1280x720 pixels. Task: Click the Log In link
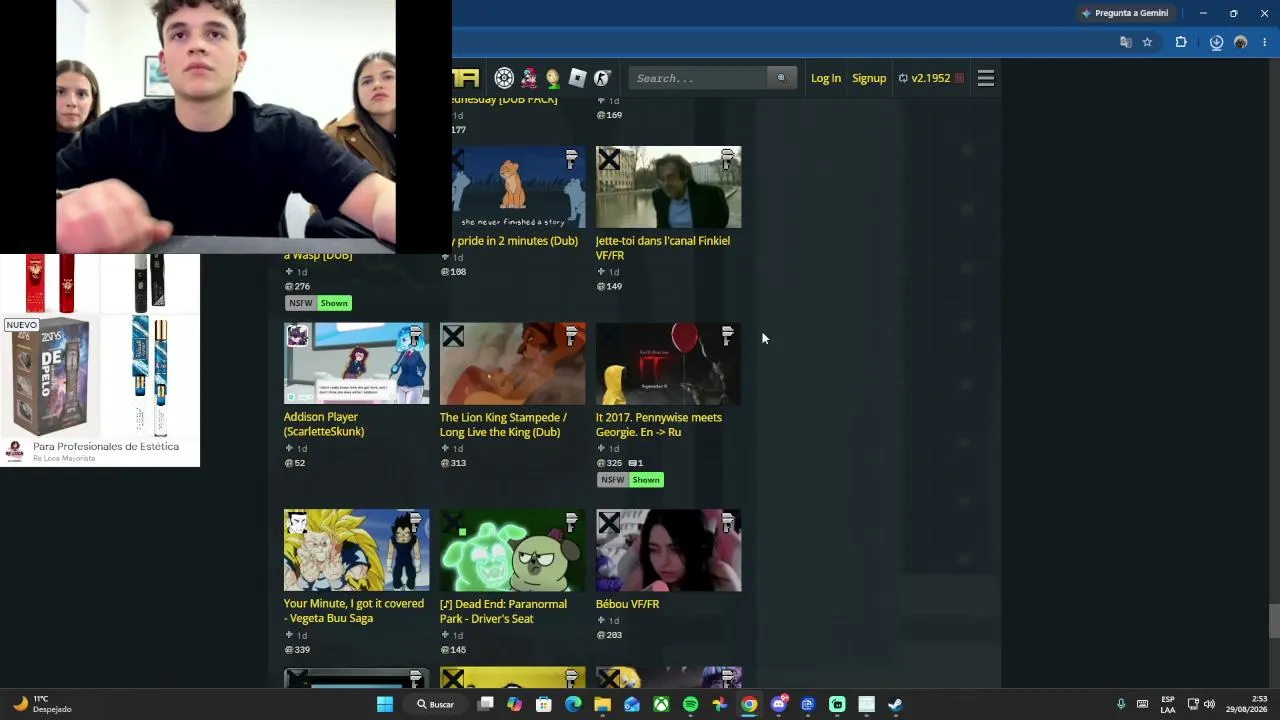(826, 78)
